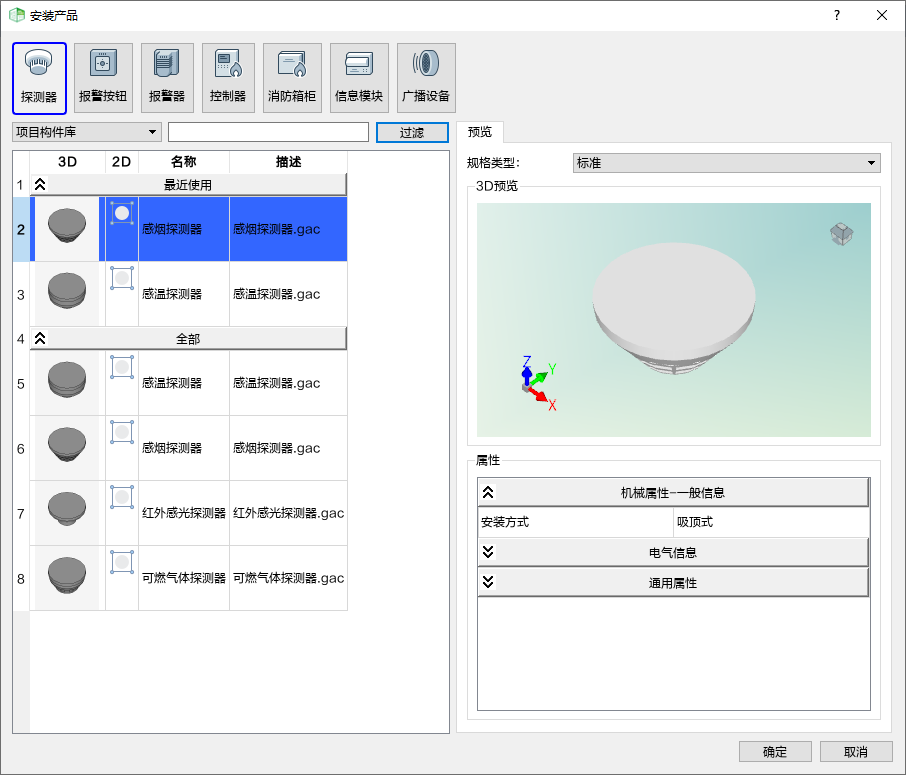The width and height of the screenshot is (906, 775).
Task: Select the 探测器 category icon
Action: coord(39,78)
